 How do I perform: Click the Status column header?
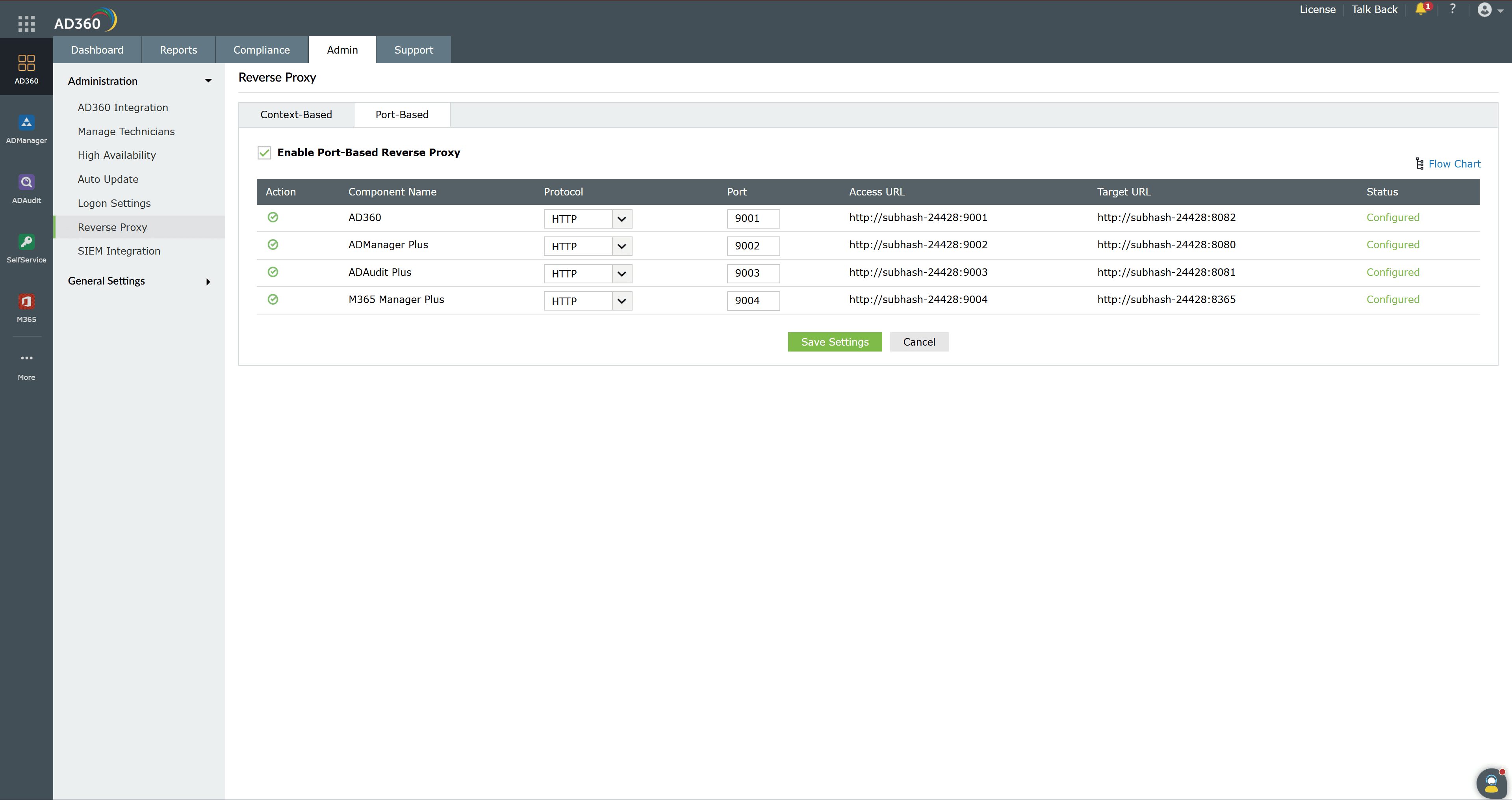tap(1382, 192)
